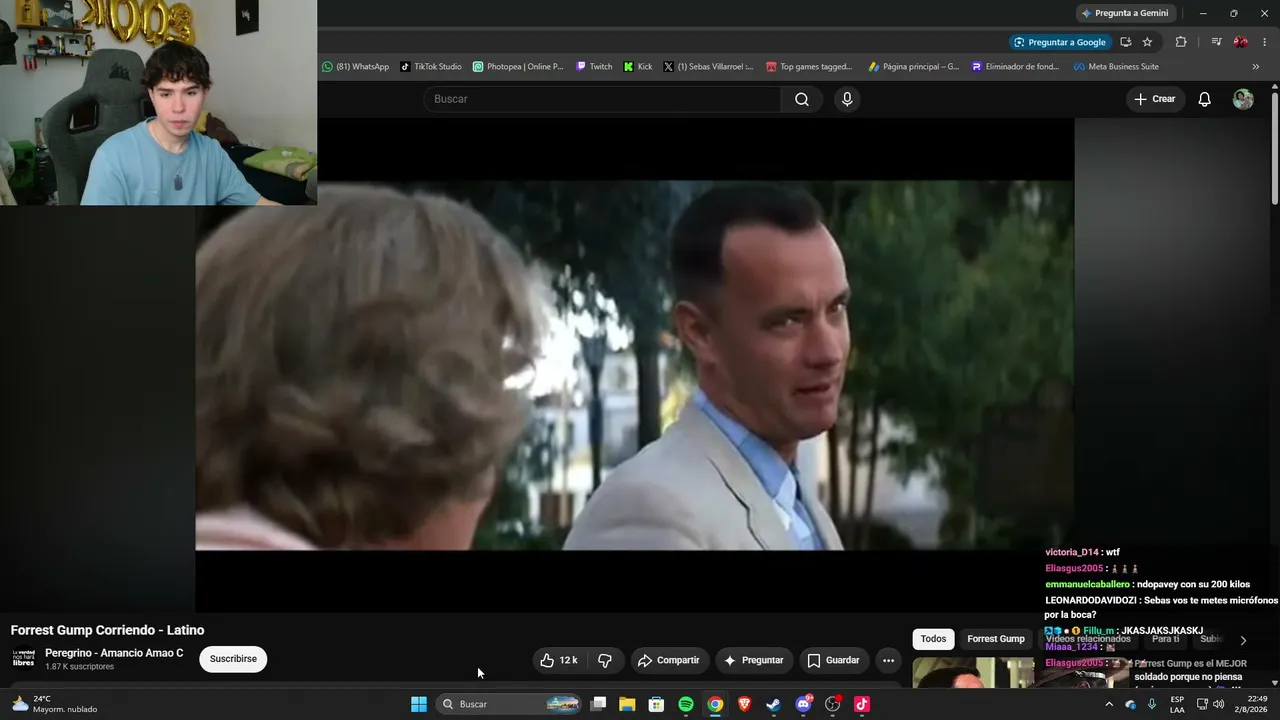Like the video with thumbs up
Viewport: 1280px width, 720px height.
(559, 660)
